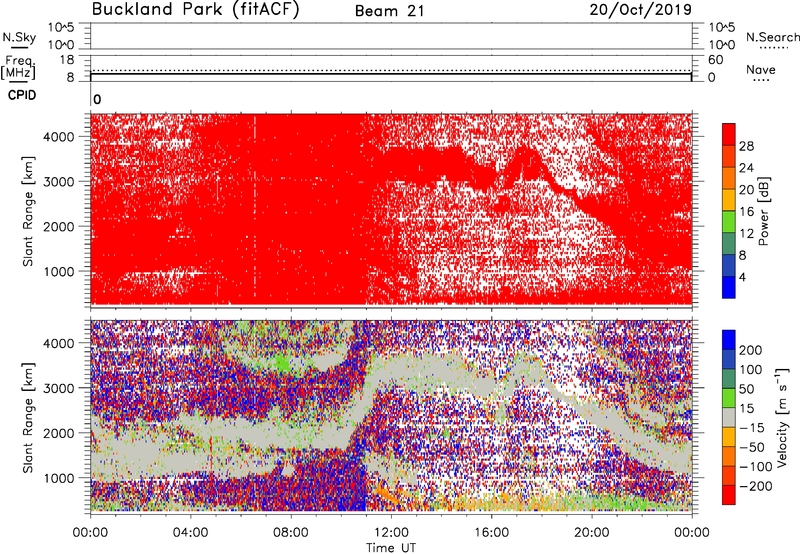The image size is (800, 554).
Task: Click the yellow 16–20 dB Power colorbar segment
Action: pos(729,199)
